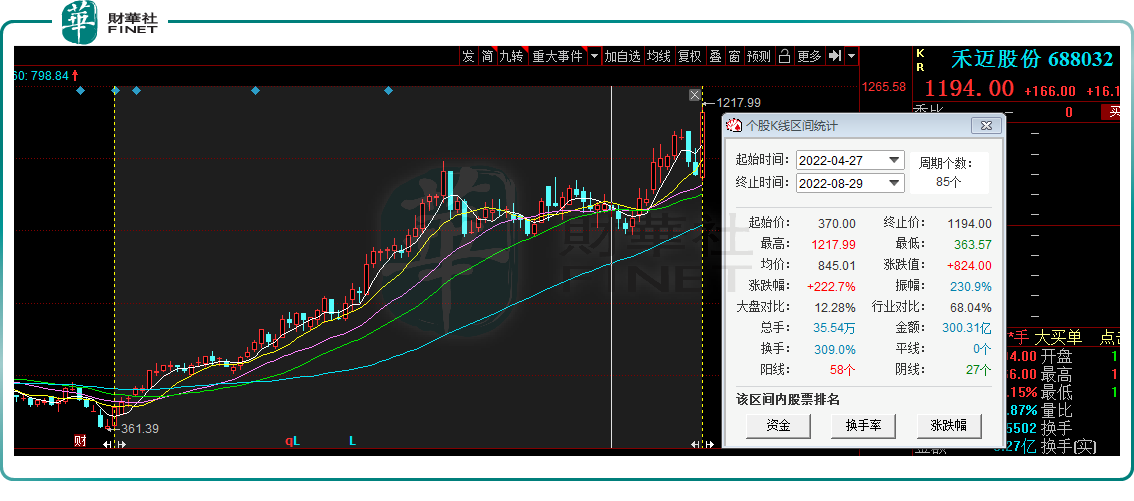Click the red qL marker below chart
Image resolution: width=1134 pixels, height=501 pixels.
coord(292,440)
